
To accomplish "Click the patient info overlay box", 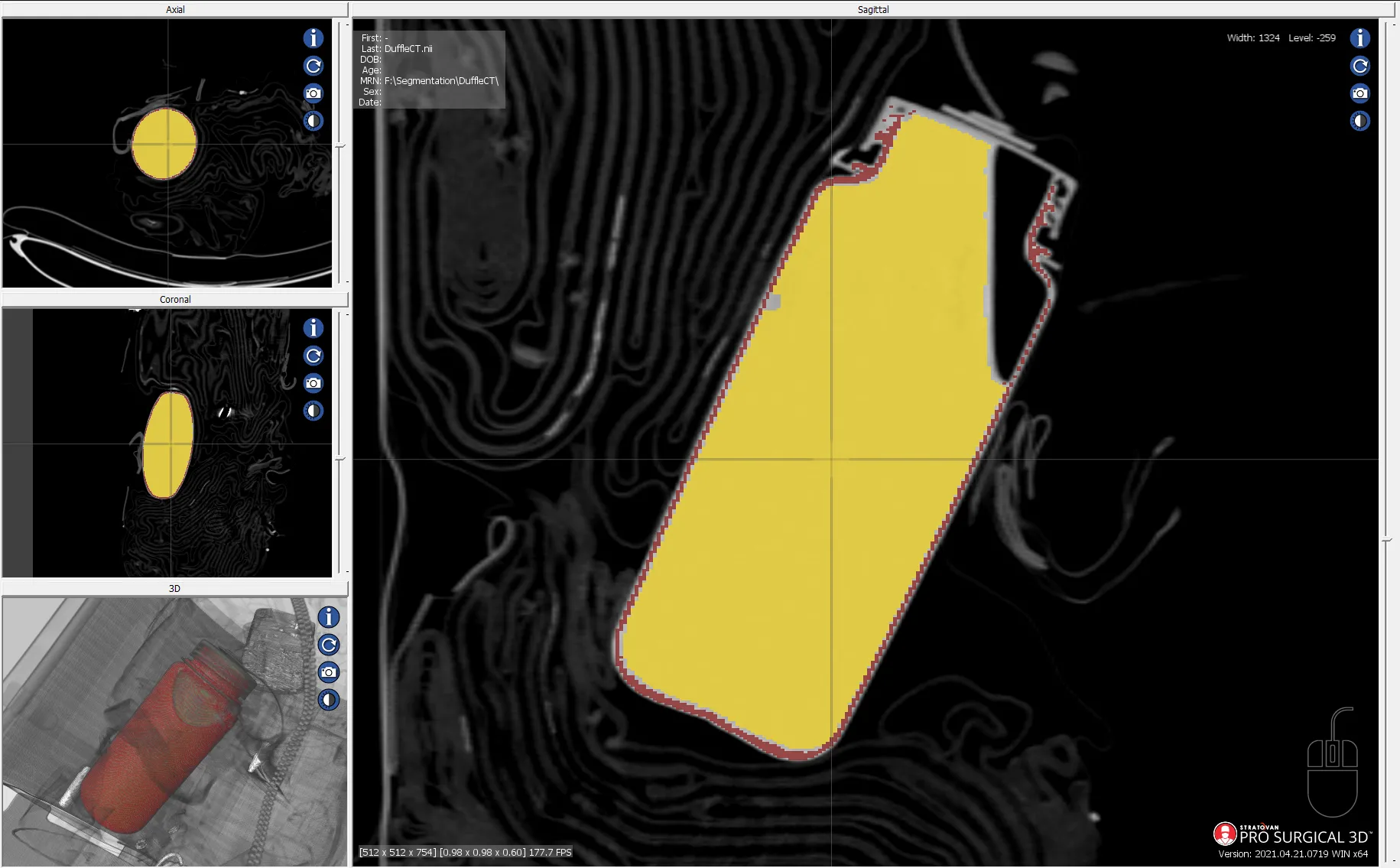I will click(x=429, y=70).
